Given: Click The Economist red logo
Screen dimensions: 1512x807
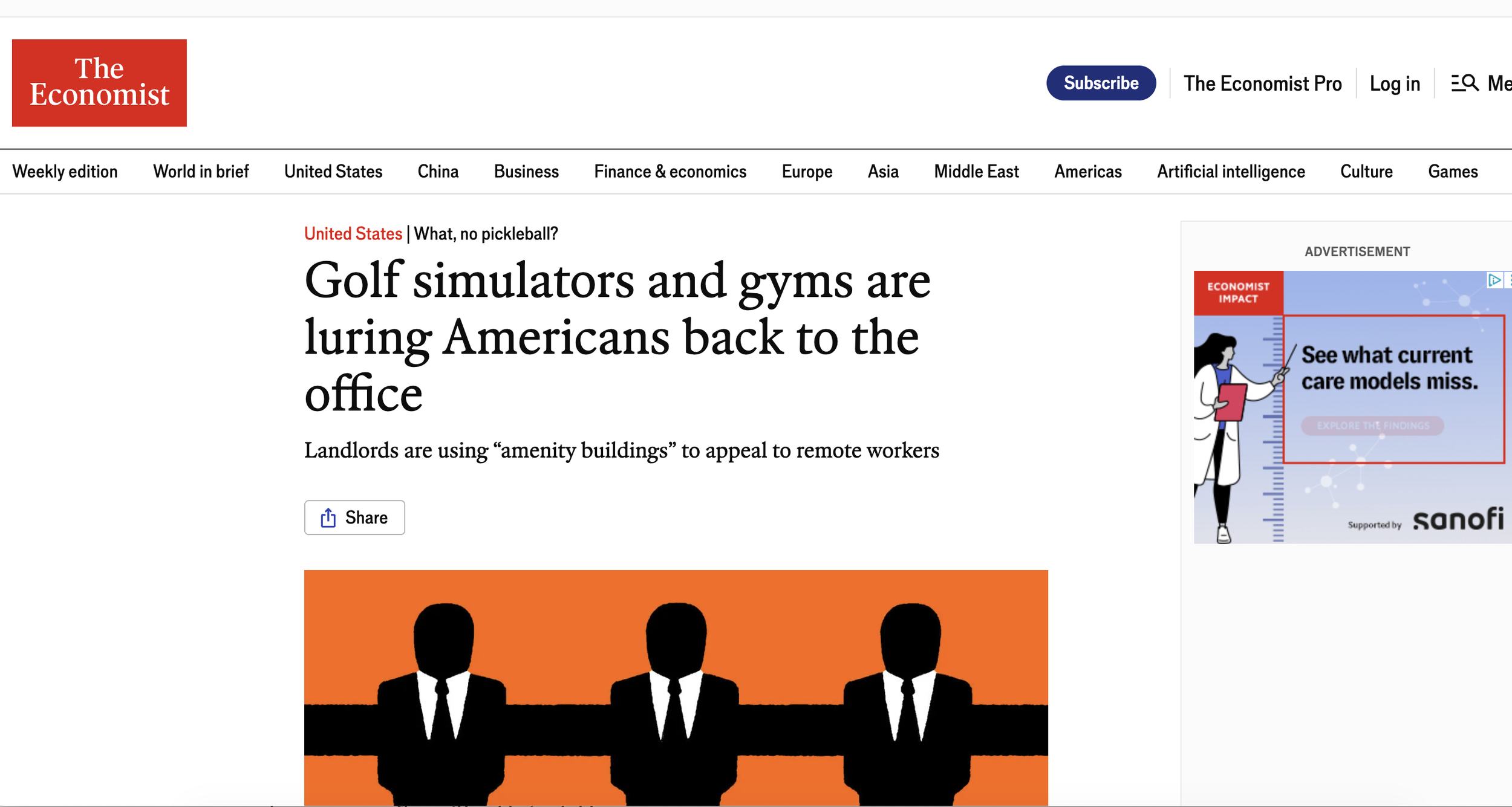Looking at the screenshot, I should click(x=99, y=83).
